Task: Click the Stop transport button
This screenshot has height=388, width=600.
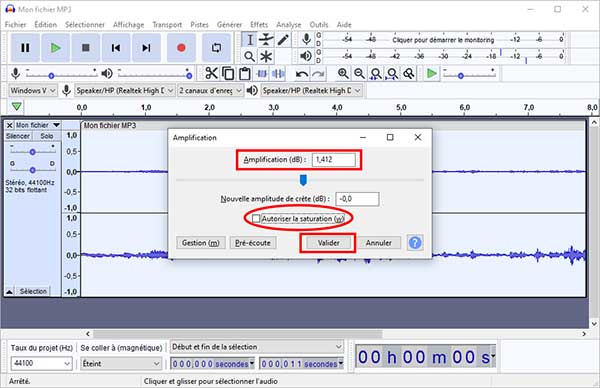Action: 86,48
